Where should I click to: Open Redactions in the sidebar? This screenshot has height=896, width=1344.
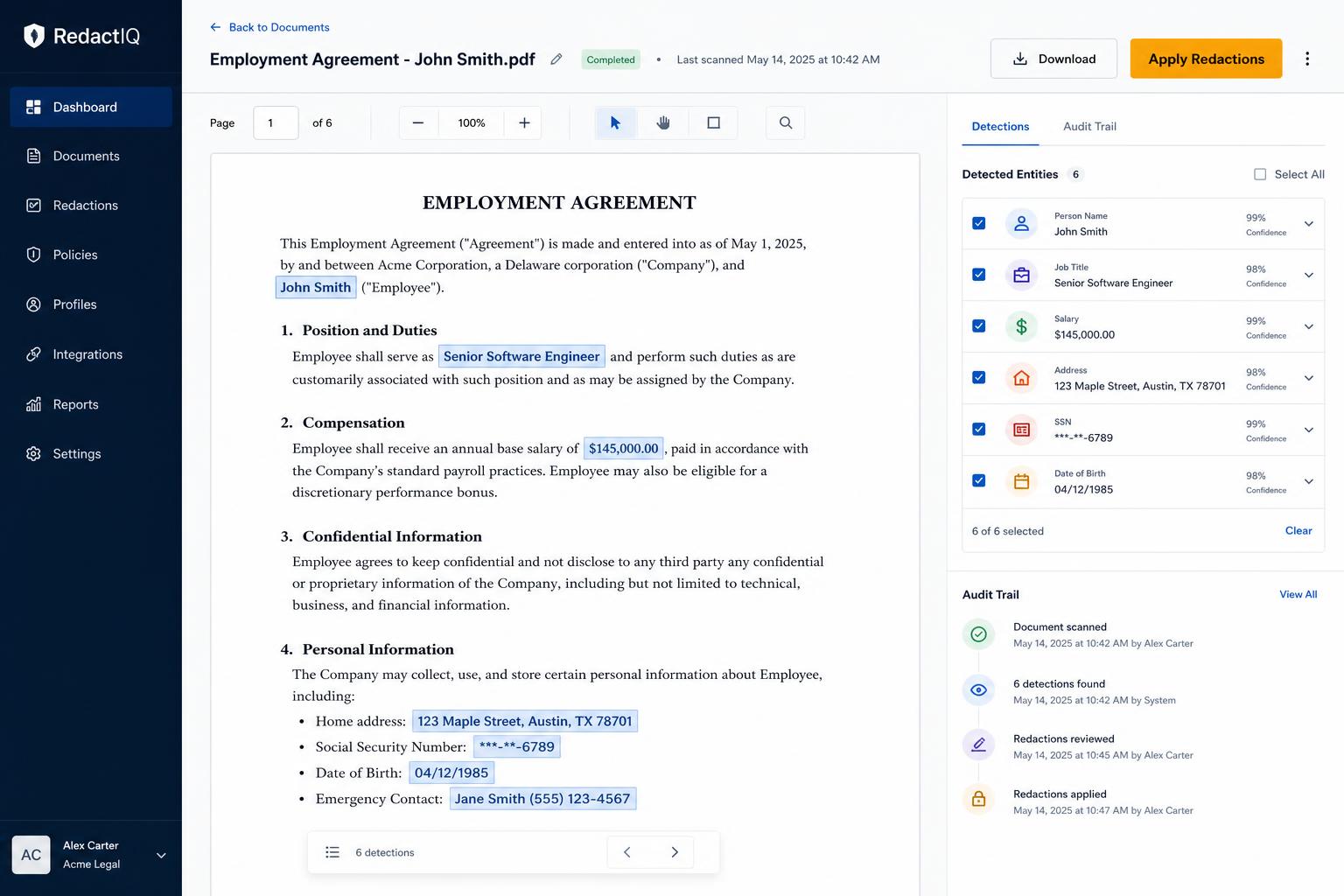click(x=91, y=206)
